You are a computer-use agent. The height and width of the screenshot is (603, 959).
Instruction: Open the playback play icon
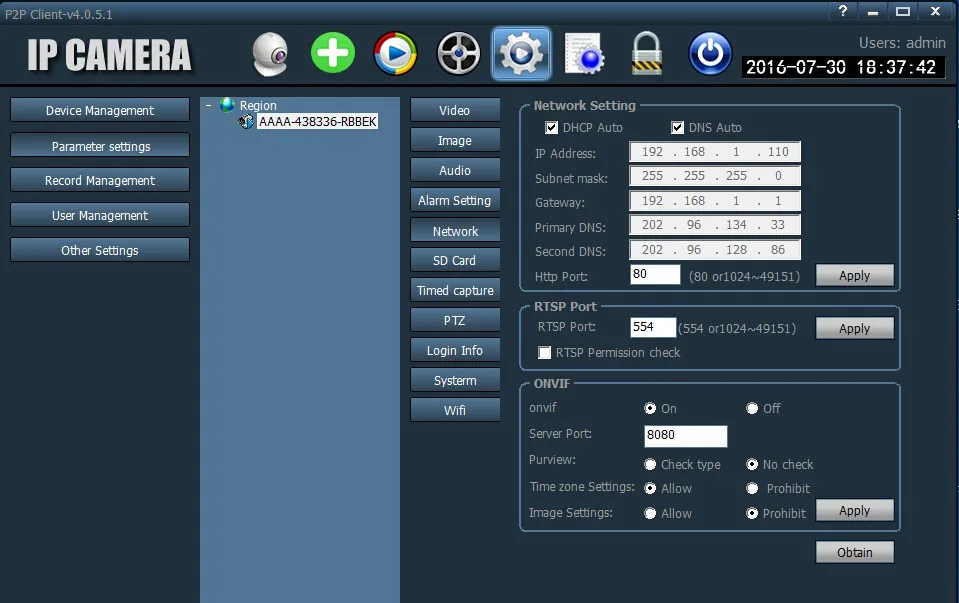(x=396, y=54)
